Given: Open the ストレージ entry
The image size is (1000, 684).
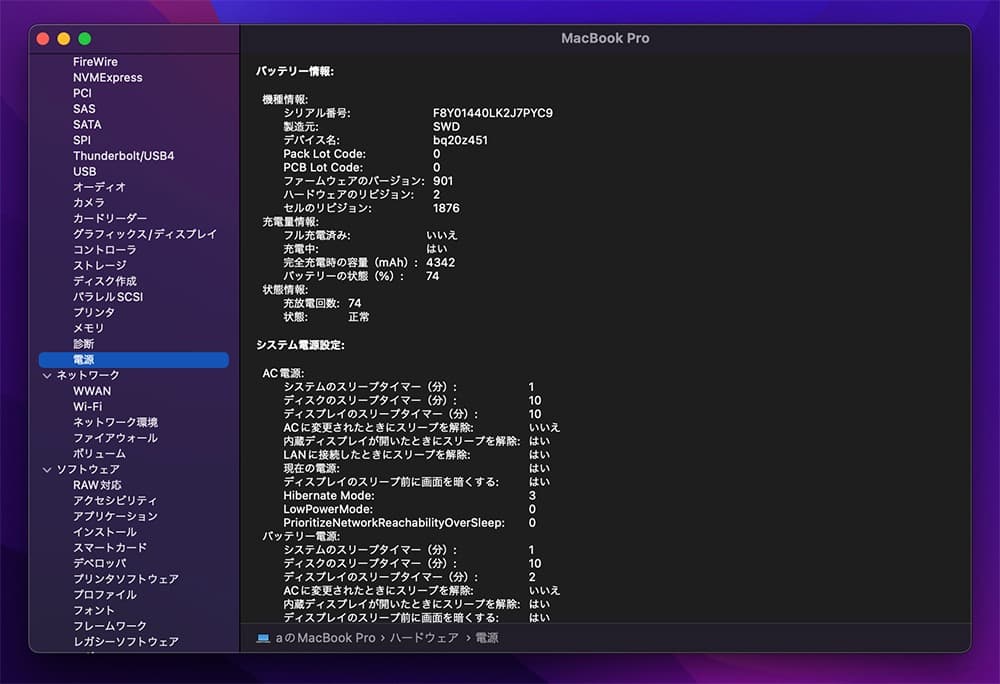Looking at the screenshot, I should 99,265.
